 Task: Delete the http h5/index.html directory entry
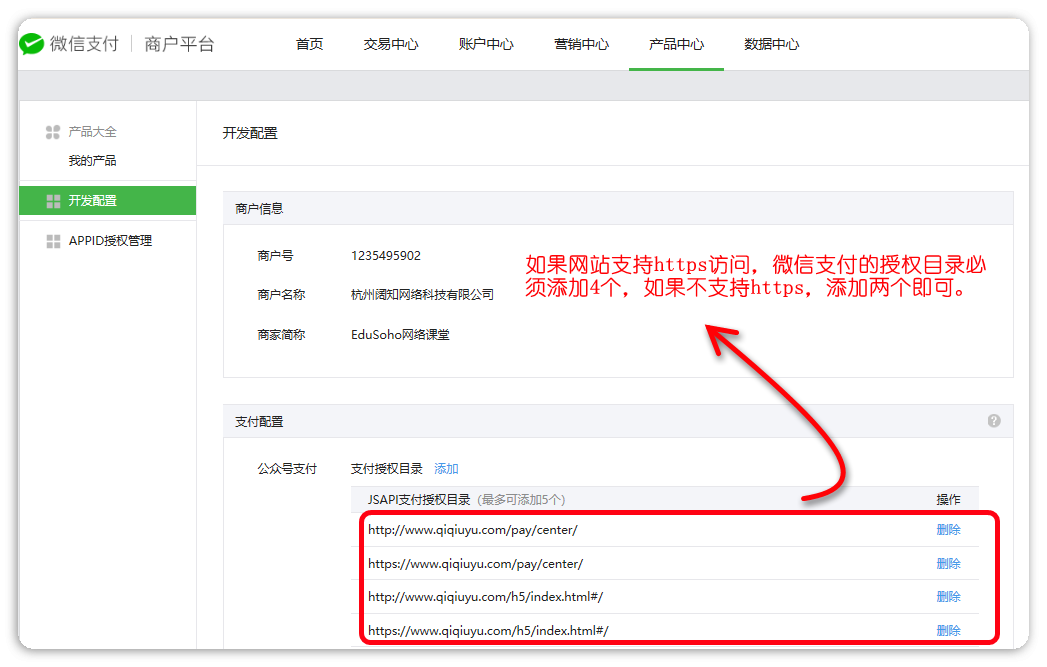948,597
